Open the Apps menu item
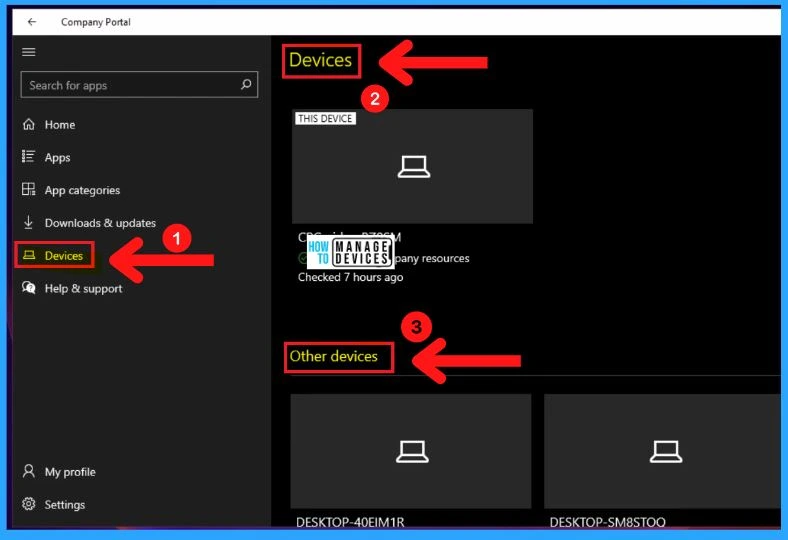 point(57,158)
